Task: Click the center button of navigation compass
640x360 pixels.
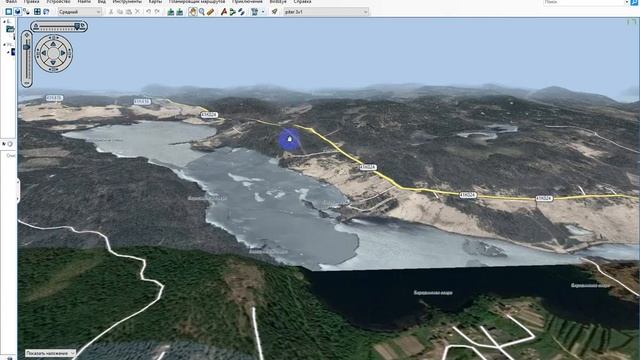Action: click(53, 53)
